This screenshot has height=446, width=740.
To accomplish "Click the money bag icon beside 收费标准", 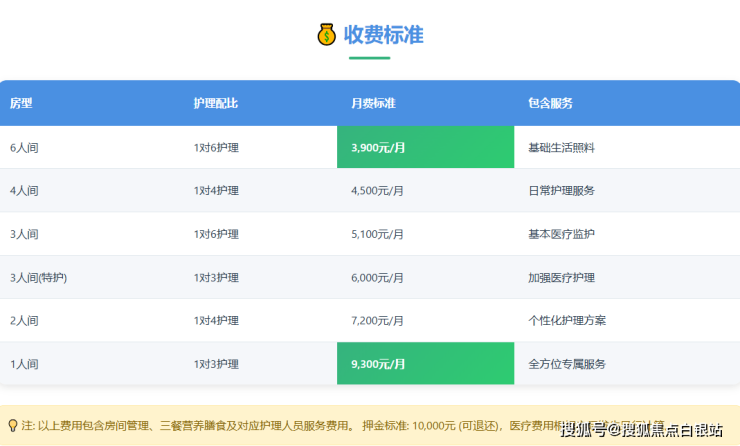I will click(327, 35).
